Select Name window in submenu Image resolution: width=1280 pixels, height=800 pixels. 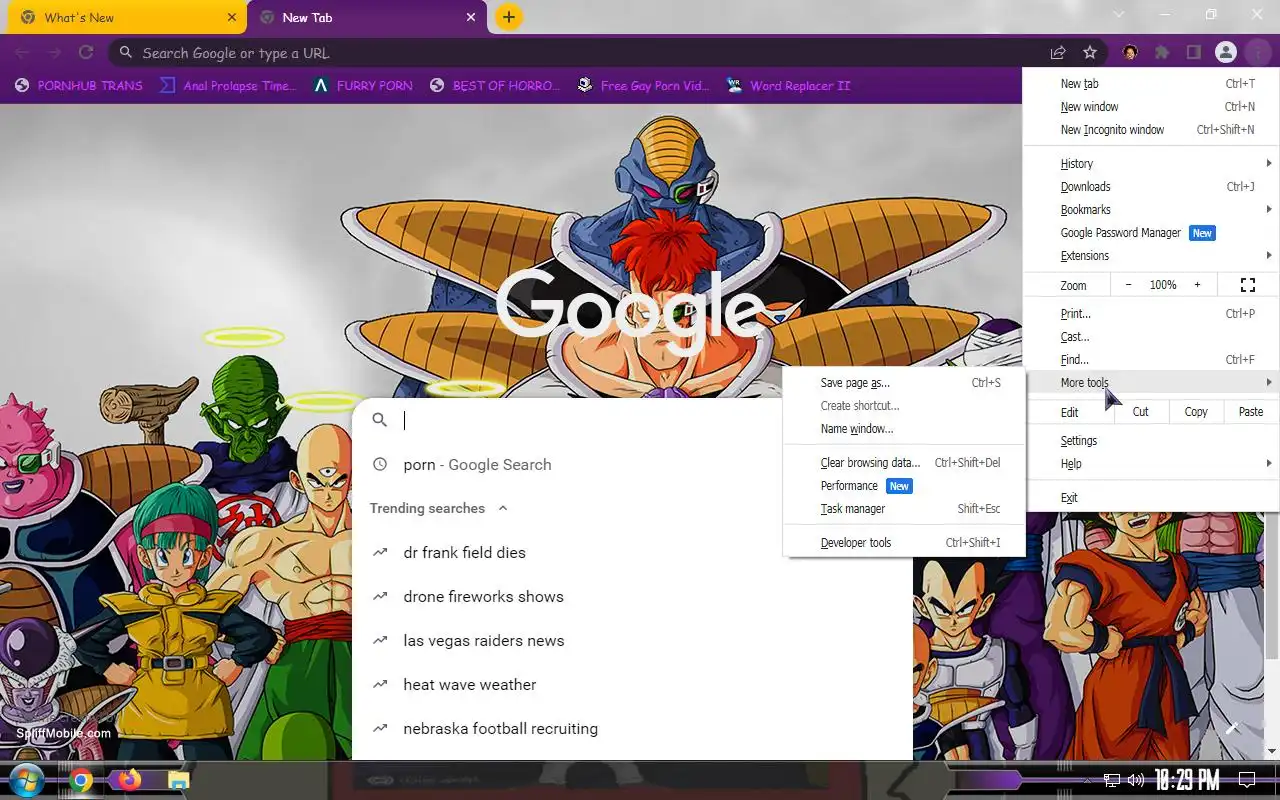(904, 429)
